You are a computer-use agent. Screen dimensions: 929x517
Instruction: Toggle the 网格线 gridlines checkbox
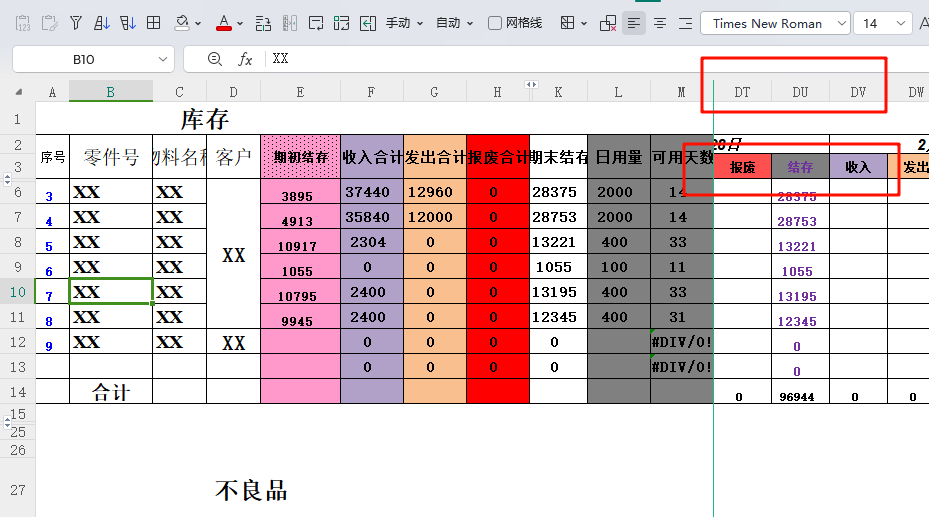click(x=495, y=24)
